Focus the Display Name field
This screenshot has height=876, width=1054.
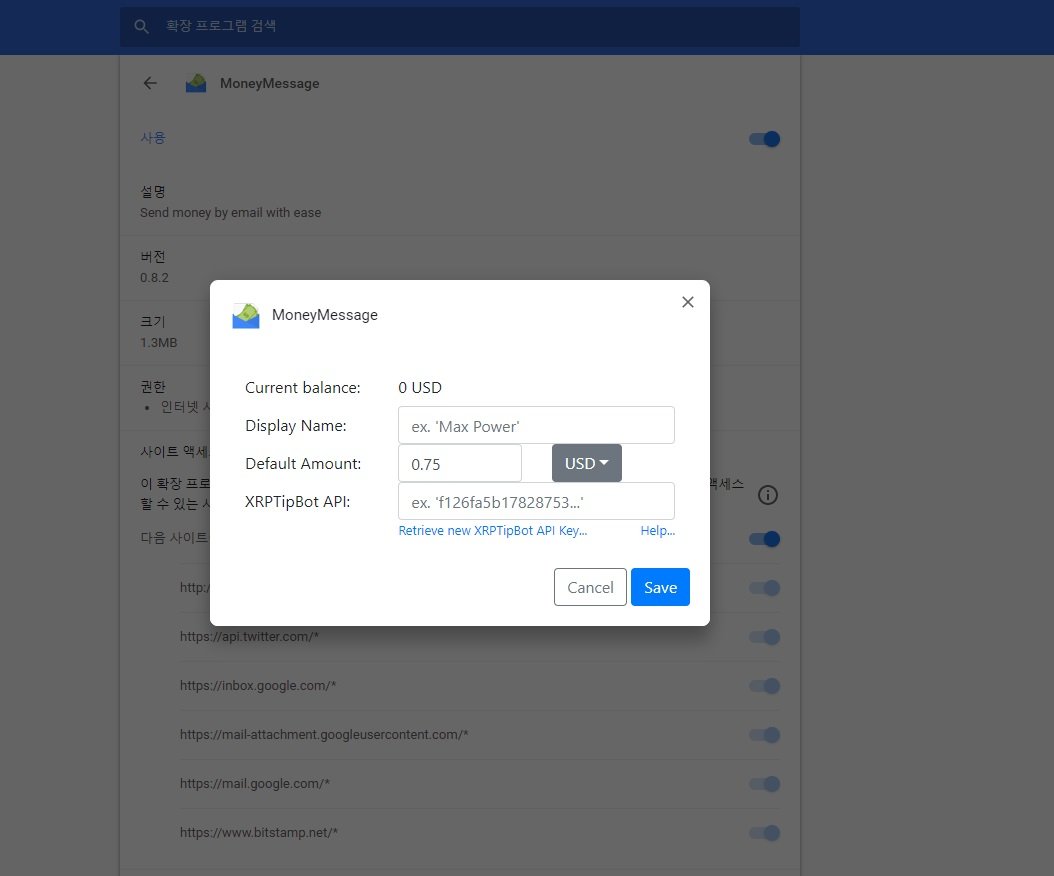point(536,425)
